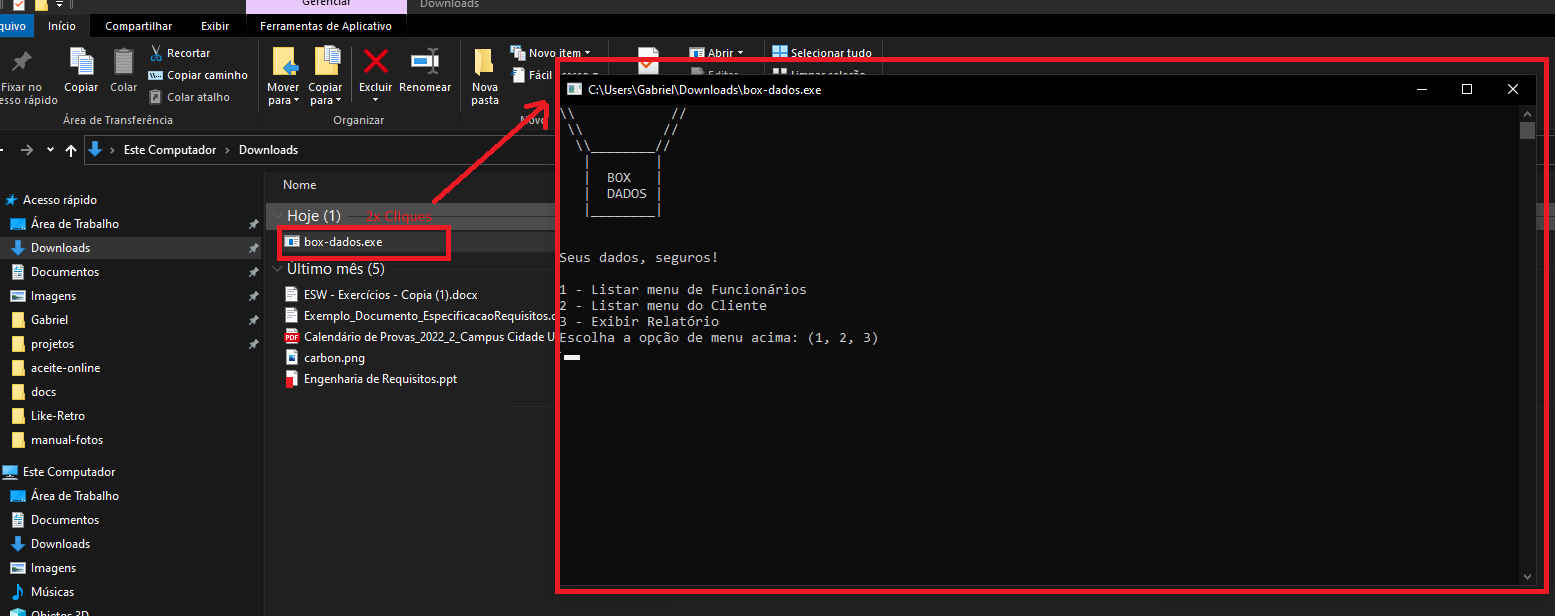
Task: Open recent locations dropdown arrow
Action: [50, 150]
